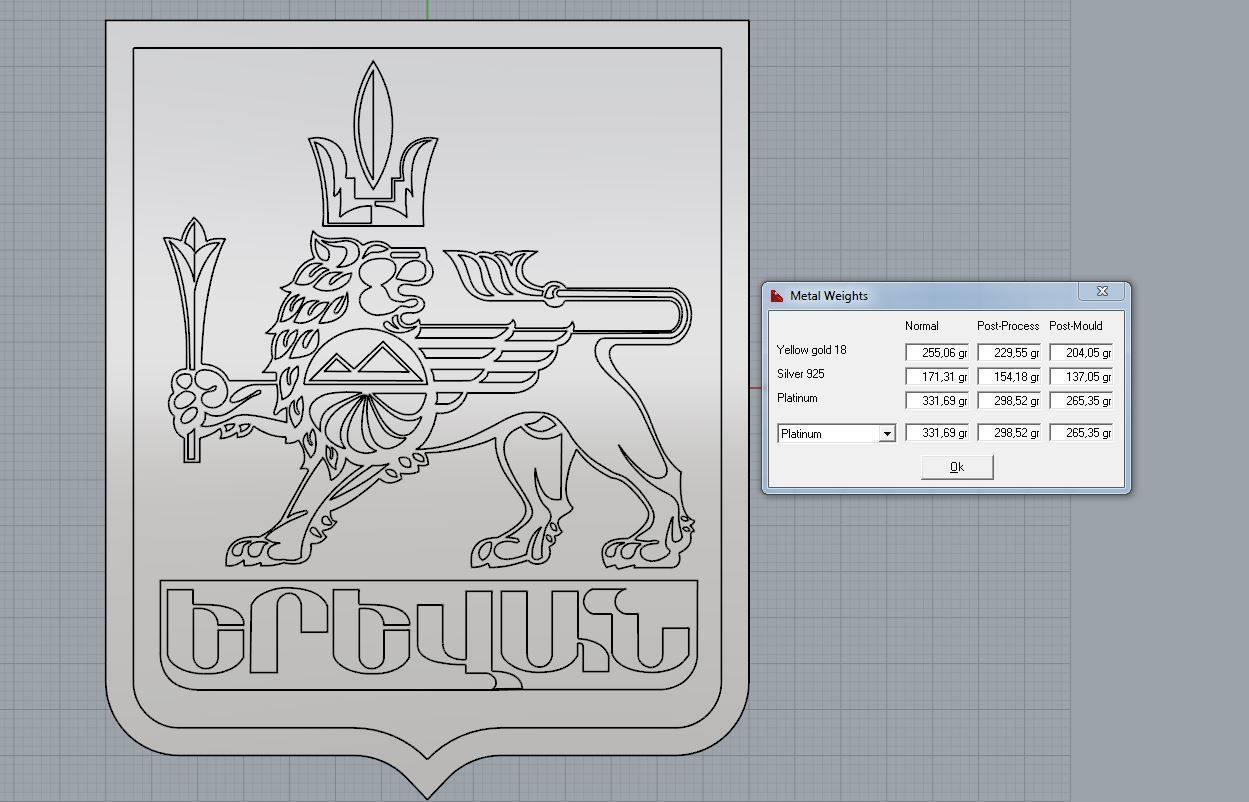
Task: Click the Ok button in Metal Weights
Action: tap(957, 467)
